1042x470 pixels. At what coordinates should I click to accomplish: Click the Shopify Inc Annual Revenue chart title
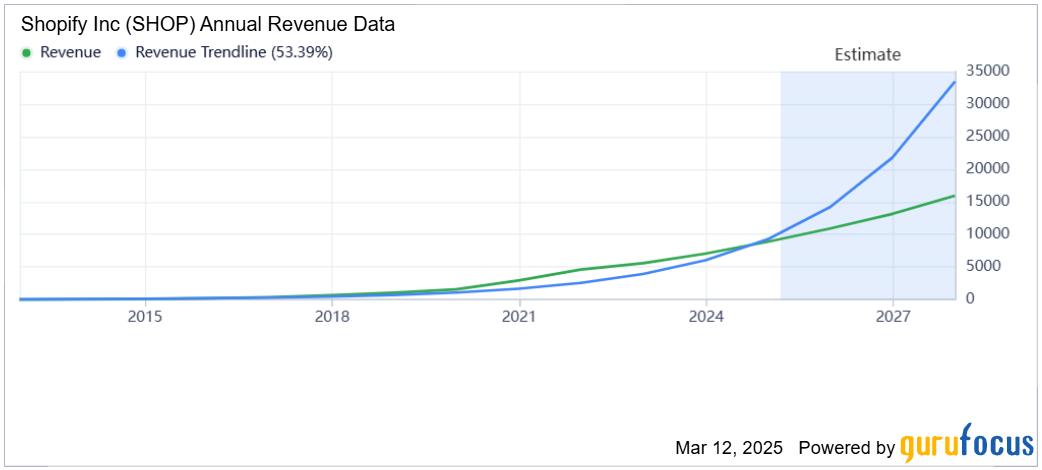tap(207, 25)
